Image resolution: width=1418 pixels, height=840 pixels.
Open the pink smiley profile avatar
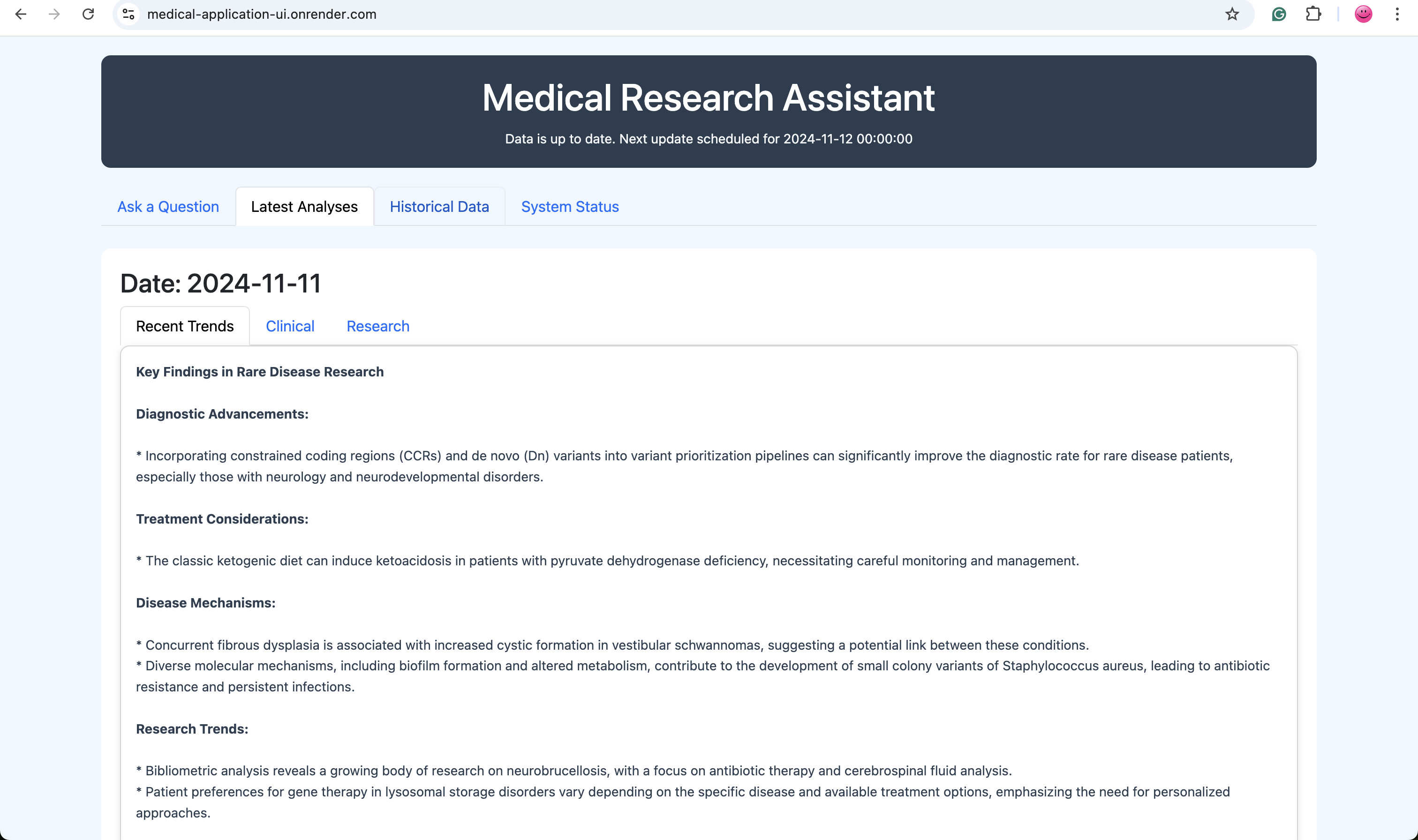(x=1364, y=14)
